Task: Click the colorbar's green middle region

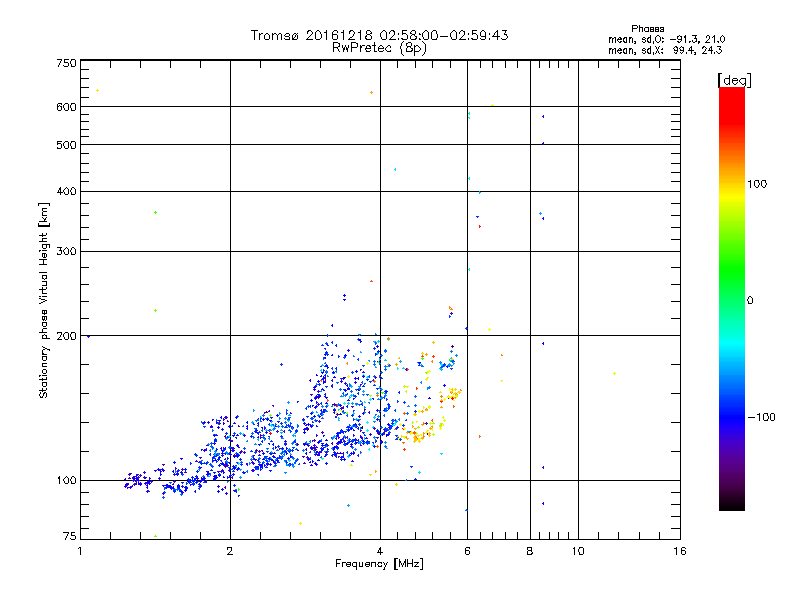Action: (732, 270)
